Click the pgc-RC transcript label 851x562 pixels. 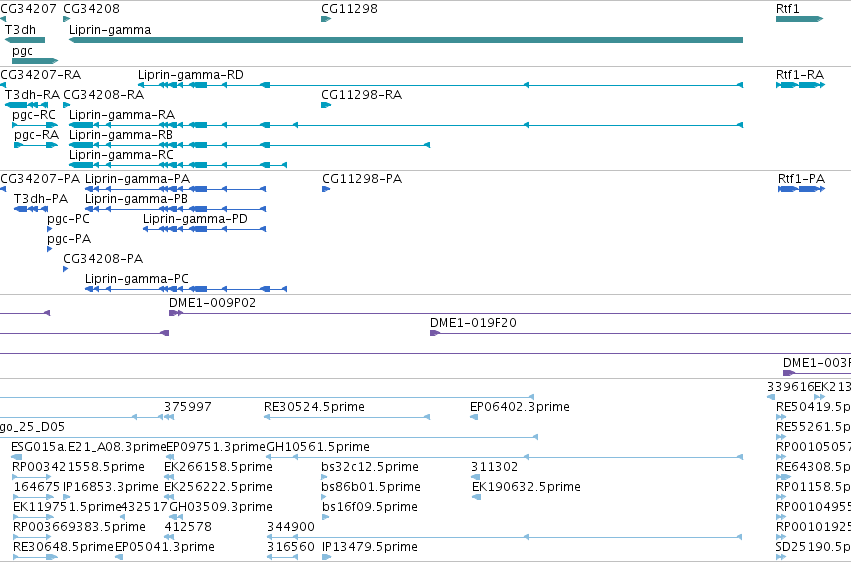(x=34, y=115)
